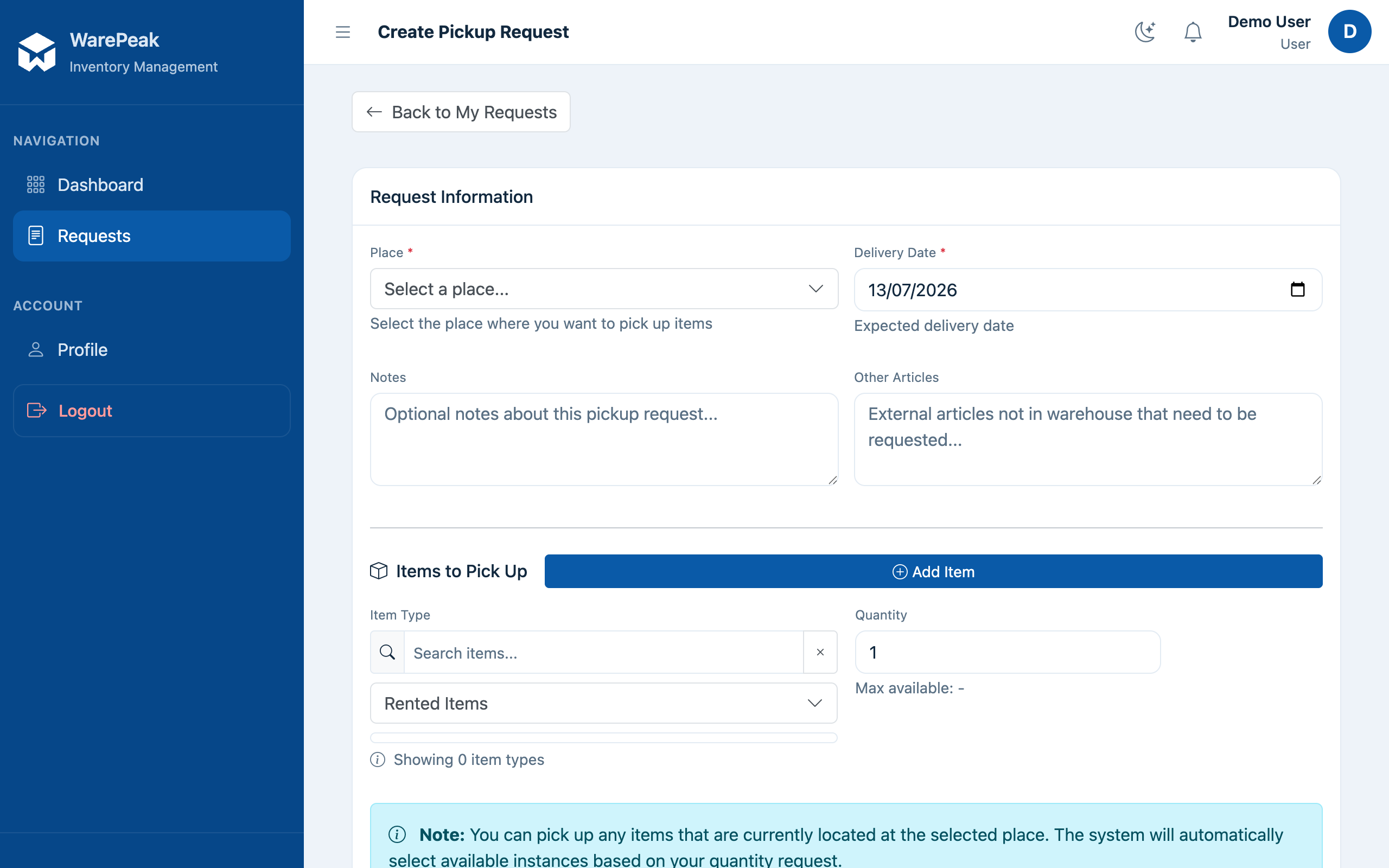Screen dimensions: 1389x868
Task: Switch to dark mode moon icon
Action: (1145, 31)
